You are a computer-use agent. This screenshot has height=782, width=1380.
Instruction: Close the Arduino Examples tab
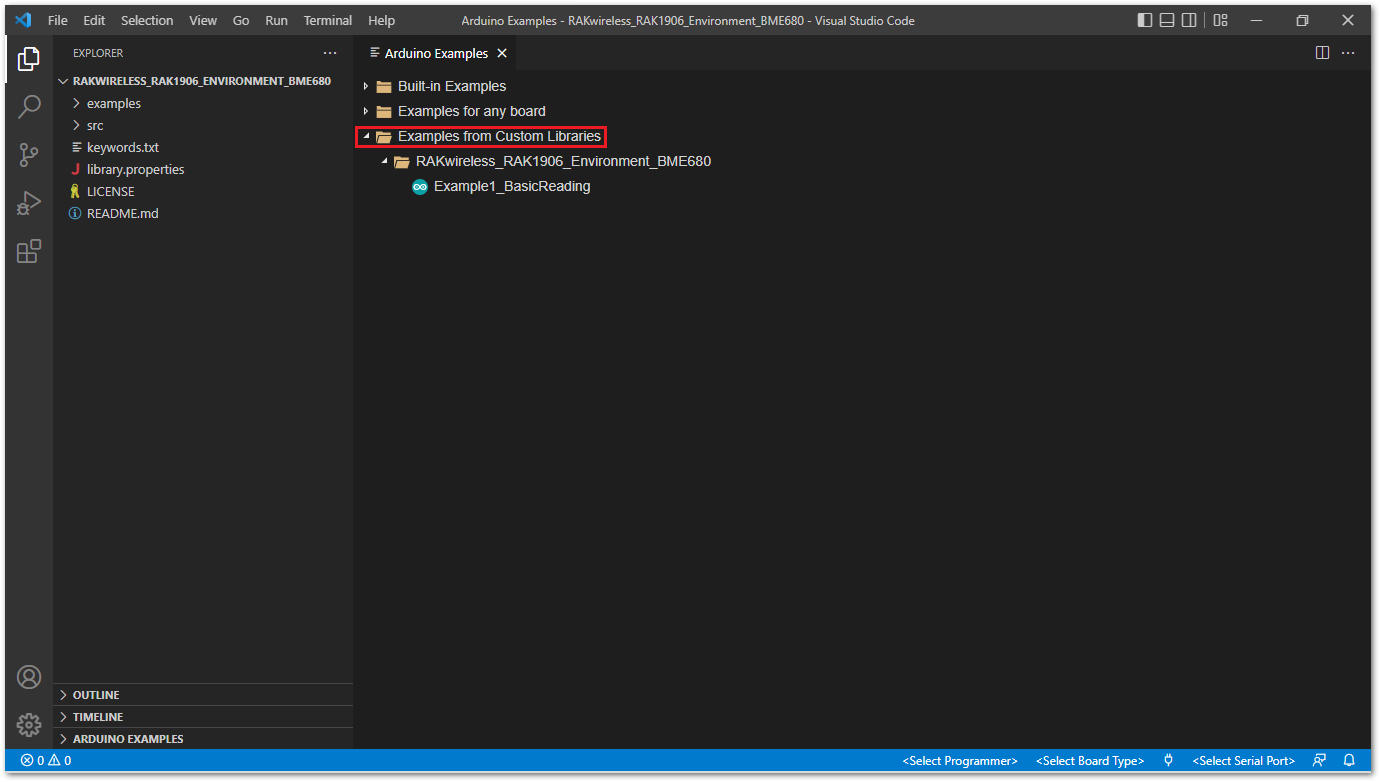(502, 53)
